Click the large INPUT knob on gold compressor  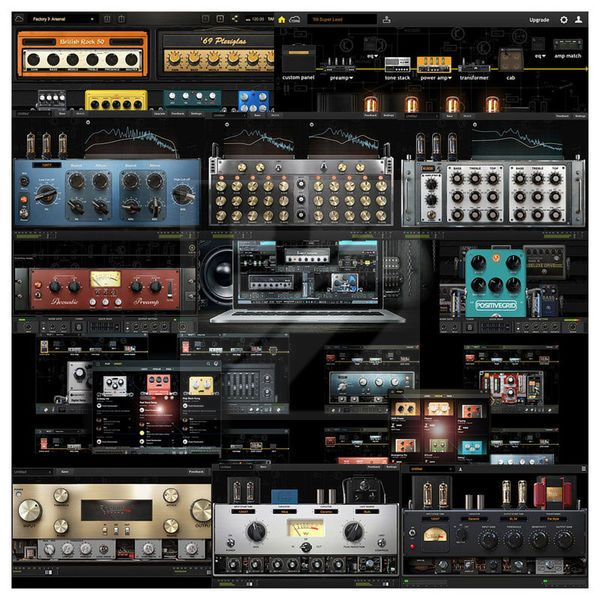click(x=30, y=510)
